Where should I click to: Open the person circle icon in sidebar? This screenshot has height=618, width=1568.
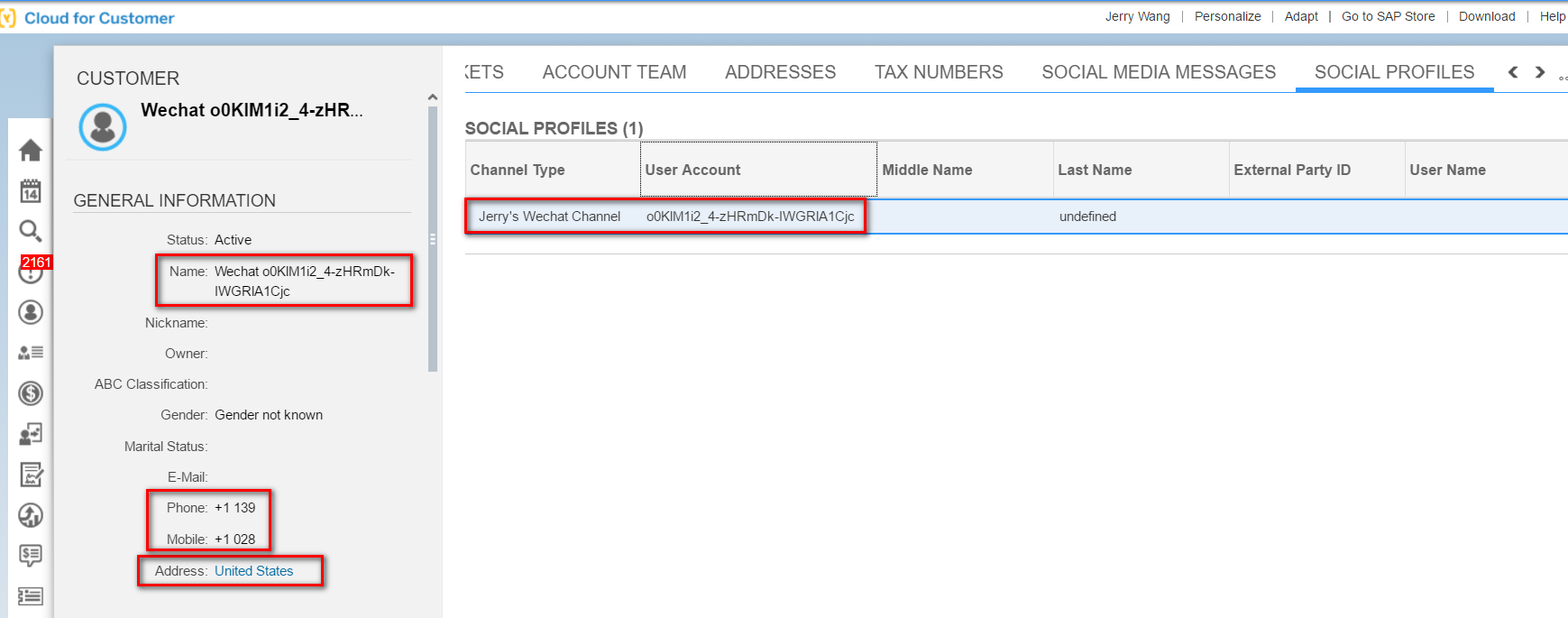(31, 312)
